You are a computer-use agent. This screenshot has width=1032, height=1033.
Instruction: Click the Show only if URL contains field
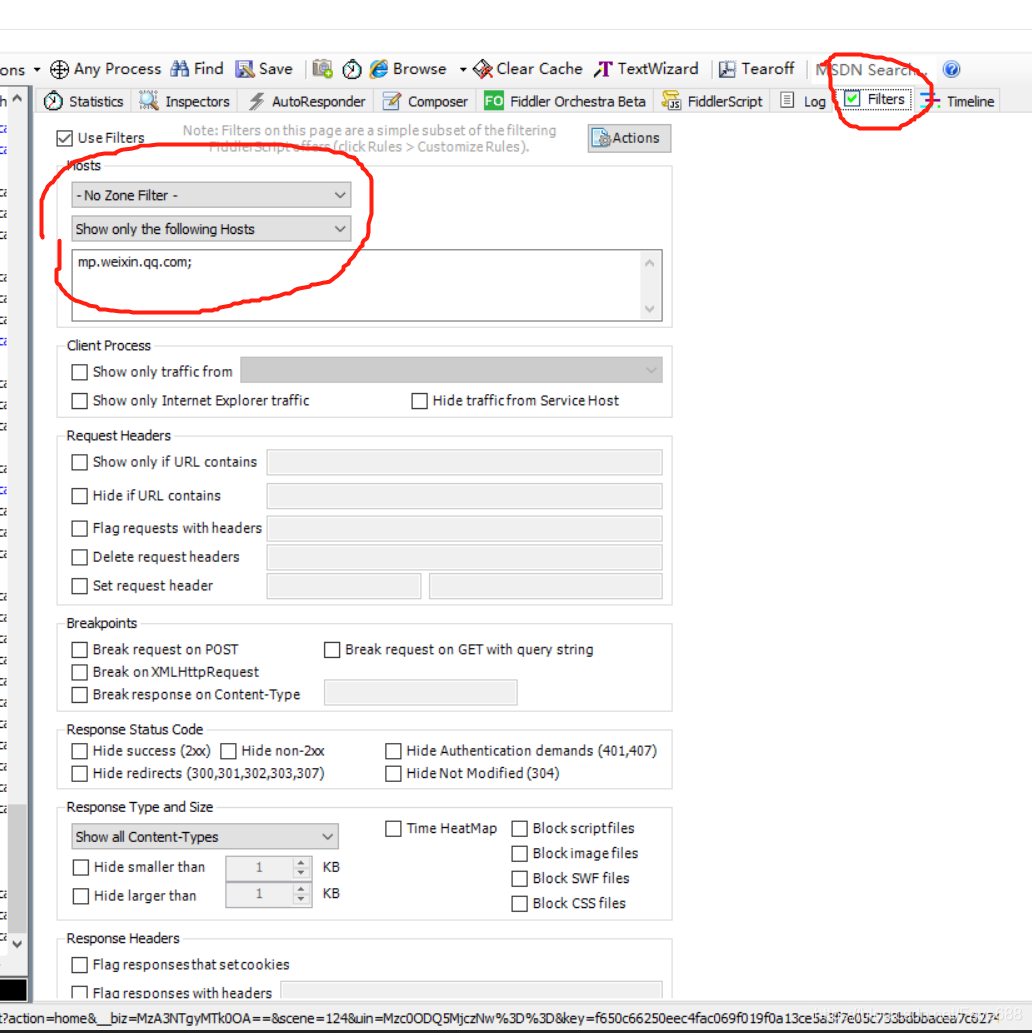(x=464, y=462)
